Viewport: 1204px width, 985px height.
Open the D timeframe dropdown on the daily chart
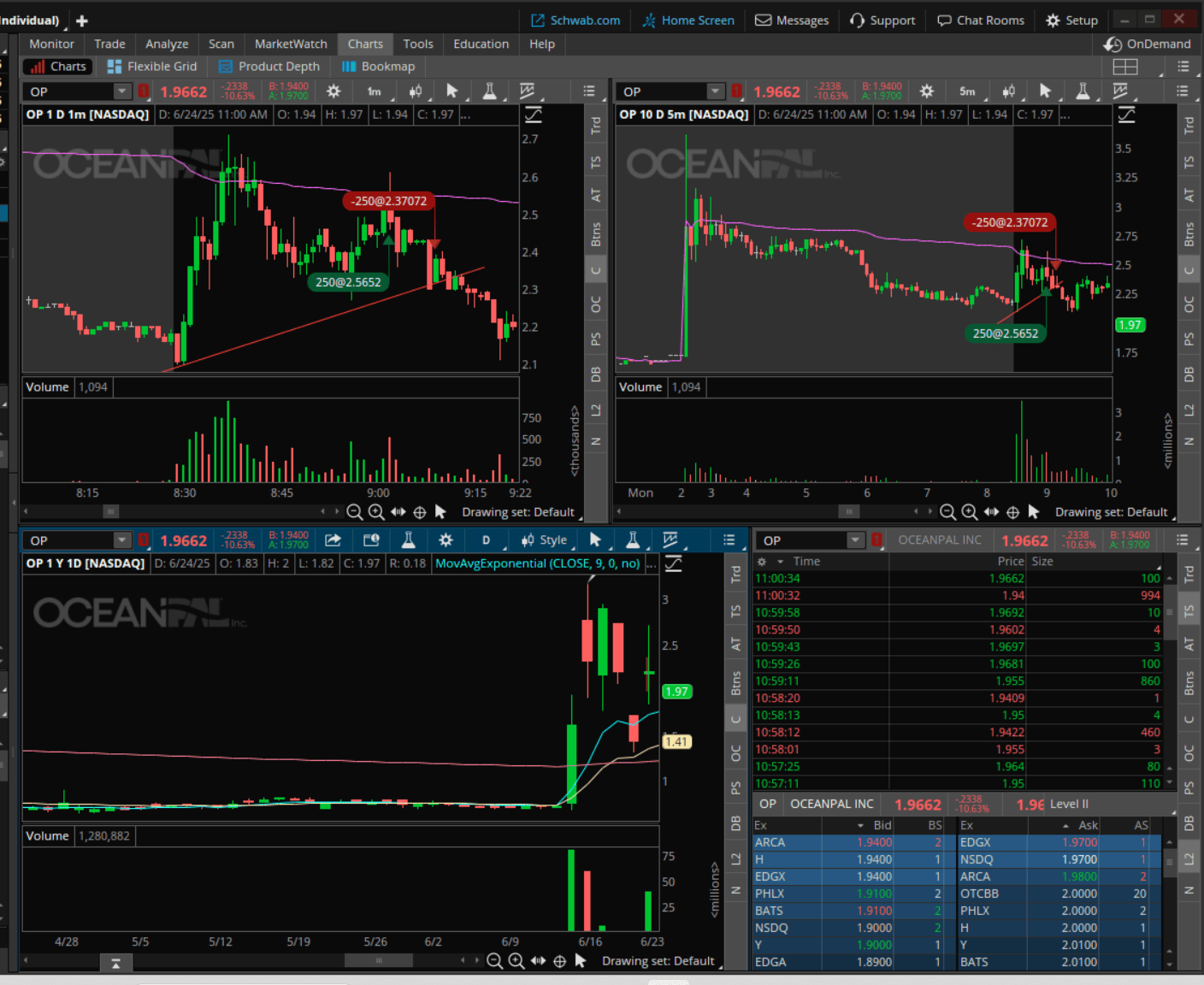[487, 540]
